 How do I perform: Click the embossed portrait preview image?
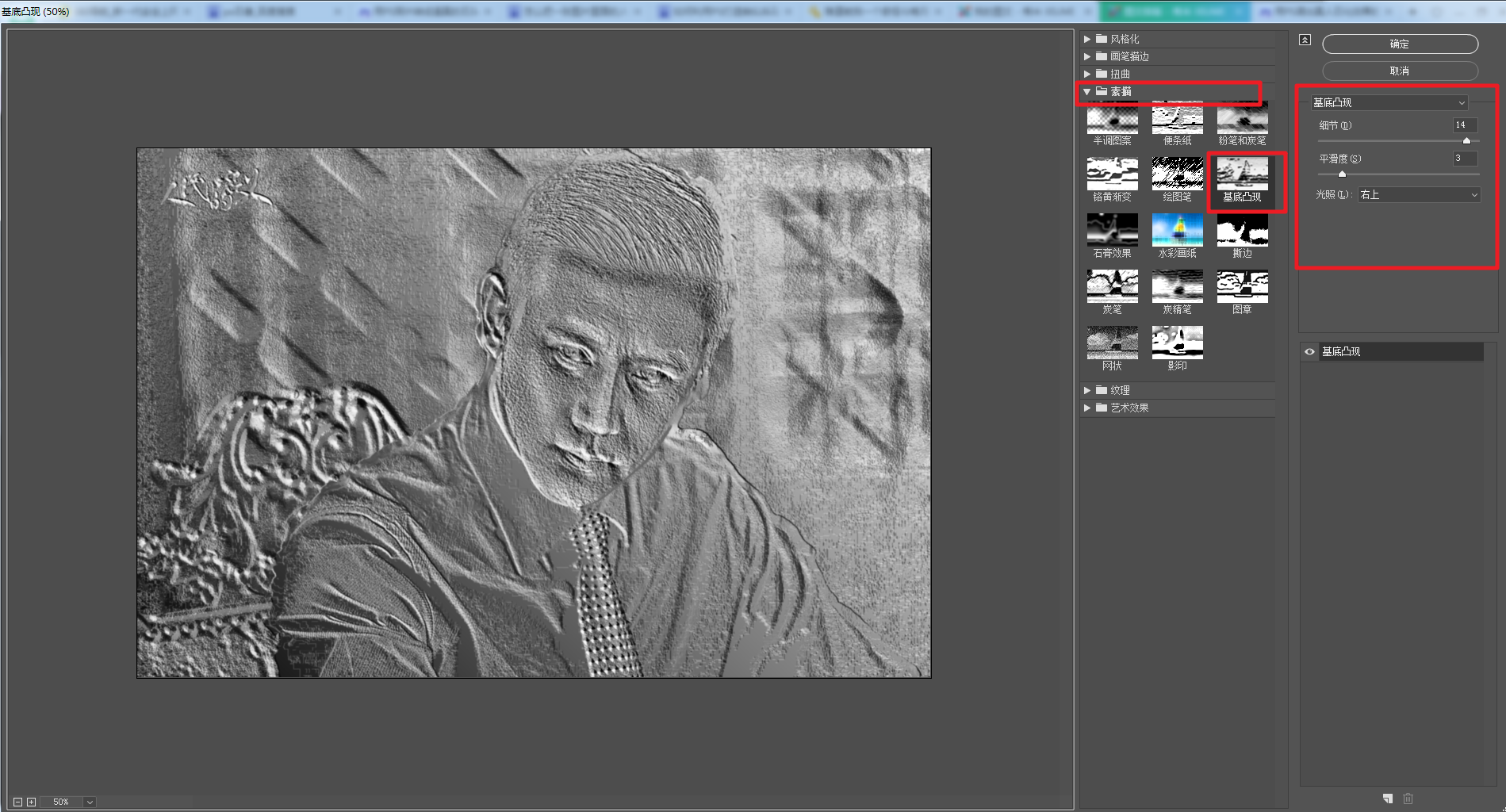pos(534,412)
